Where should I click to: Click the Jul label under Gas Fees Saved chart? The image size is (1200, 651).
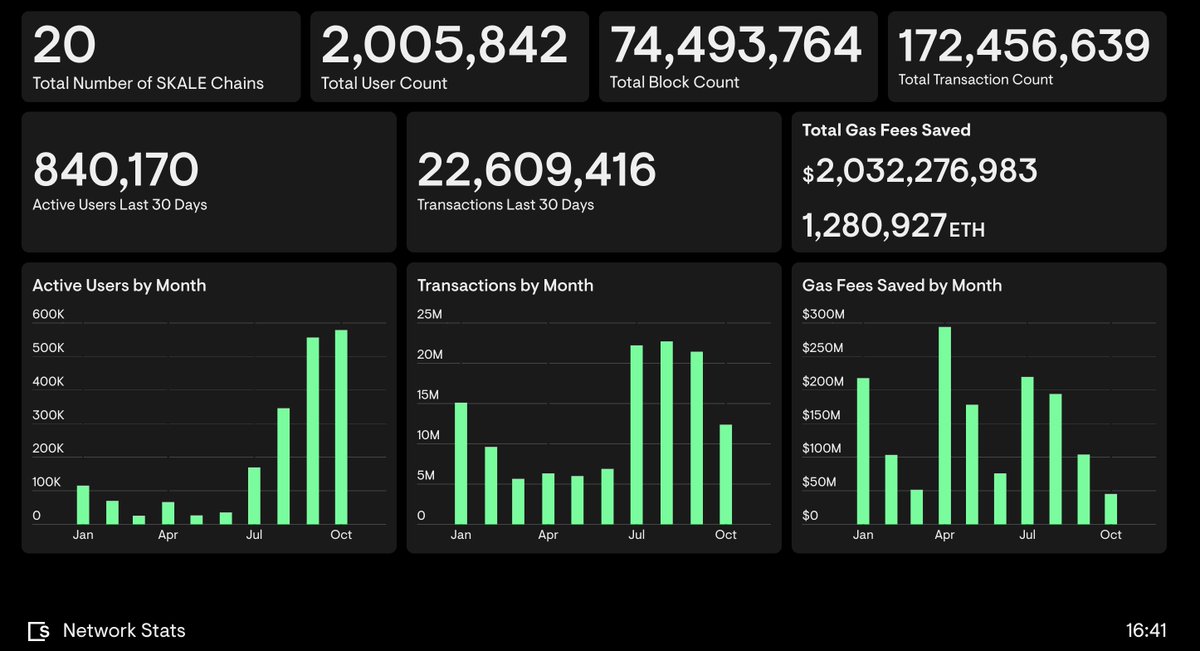[1027, 535]
